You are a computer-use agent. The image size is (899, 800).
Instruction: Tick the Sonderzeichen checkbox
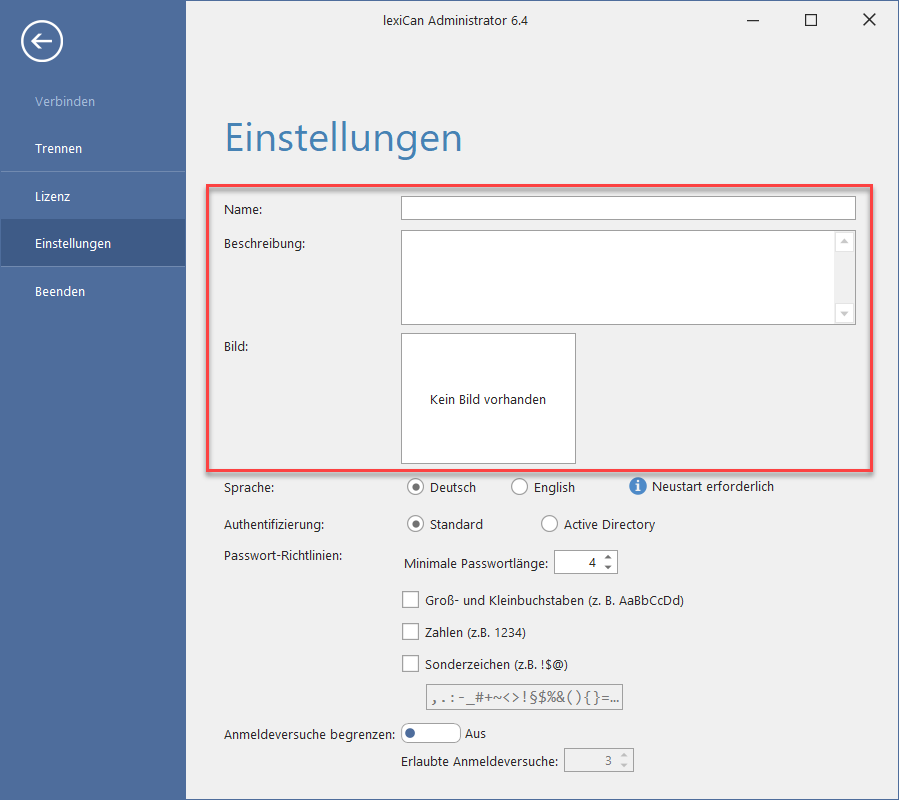coord(410,662)
